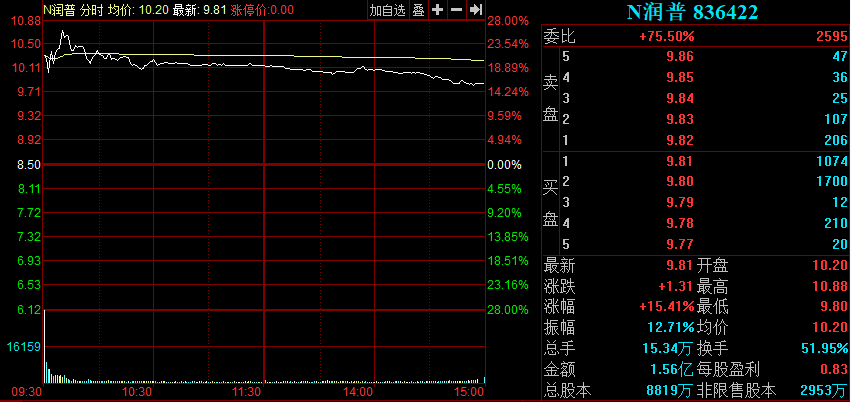
Task: Click the arrow-to-bar jump-to-end icon
Action: [475, 9]
